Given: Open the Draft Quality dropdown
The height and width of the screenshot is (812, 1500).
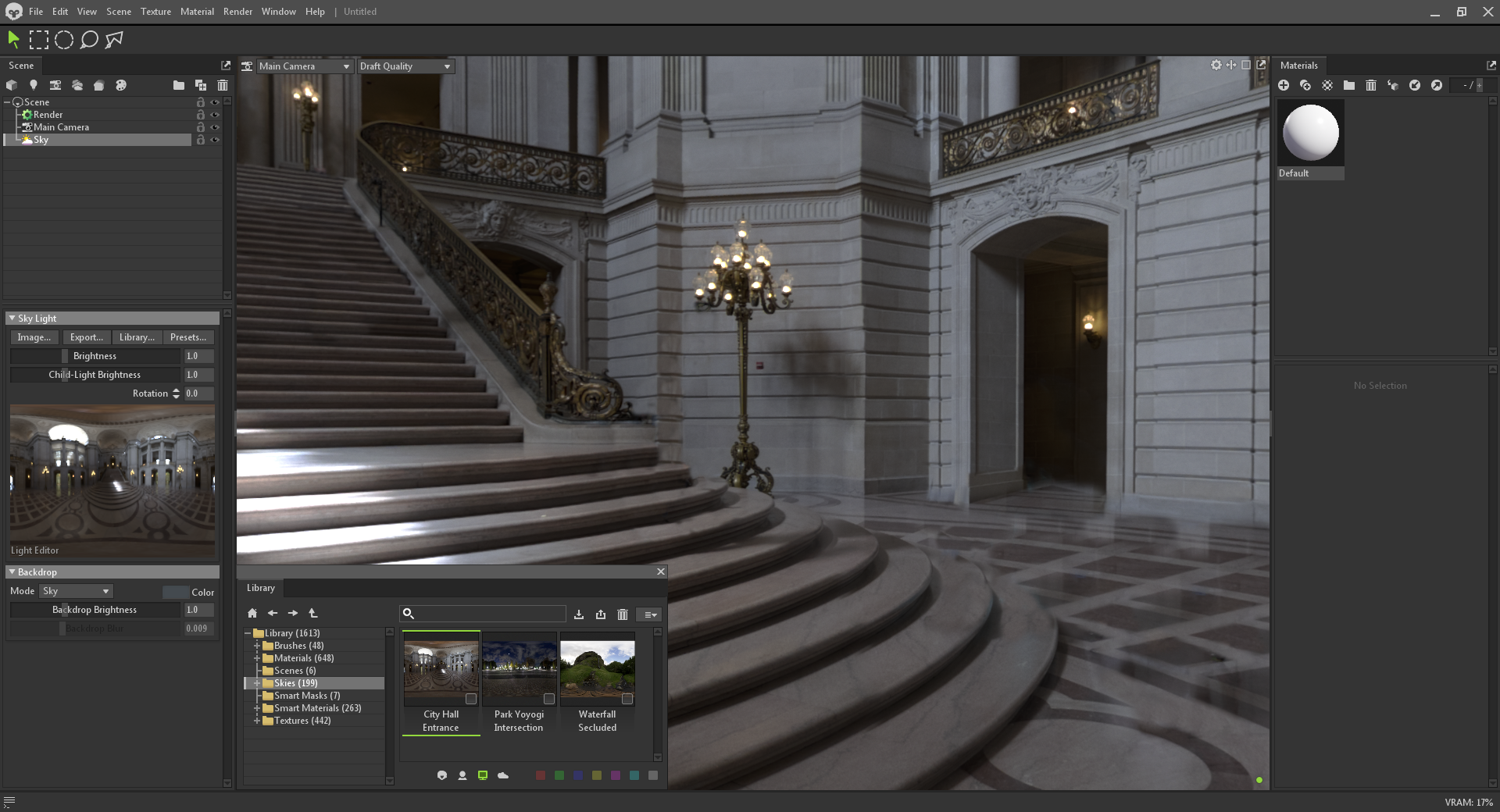Looking at the screenshot, I should [405, 66].
